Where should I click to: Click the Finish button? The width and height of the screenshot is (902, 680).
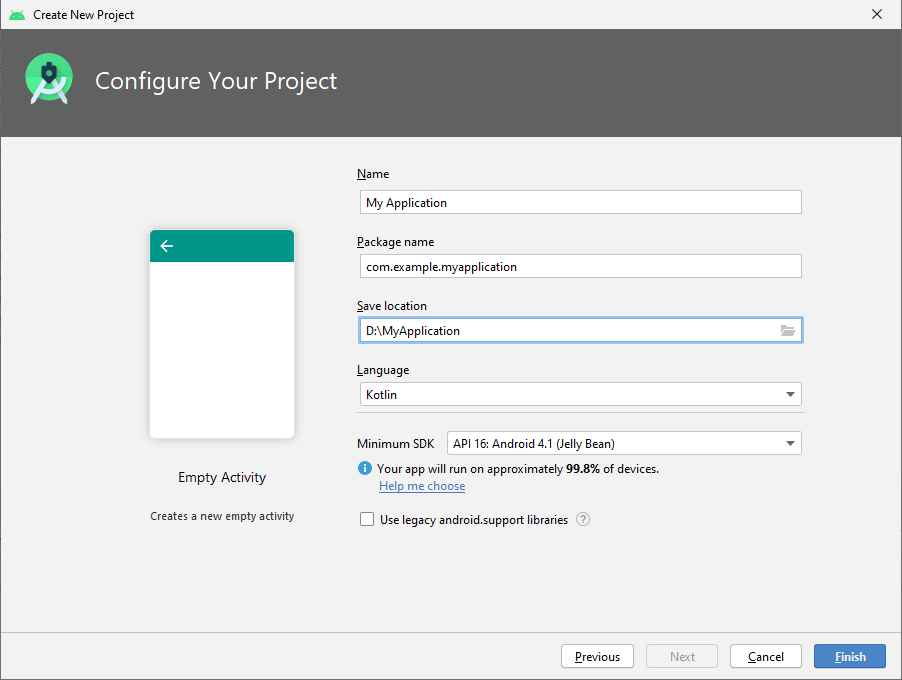tap(849, 656)
